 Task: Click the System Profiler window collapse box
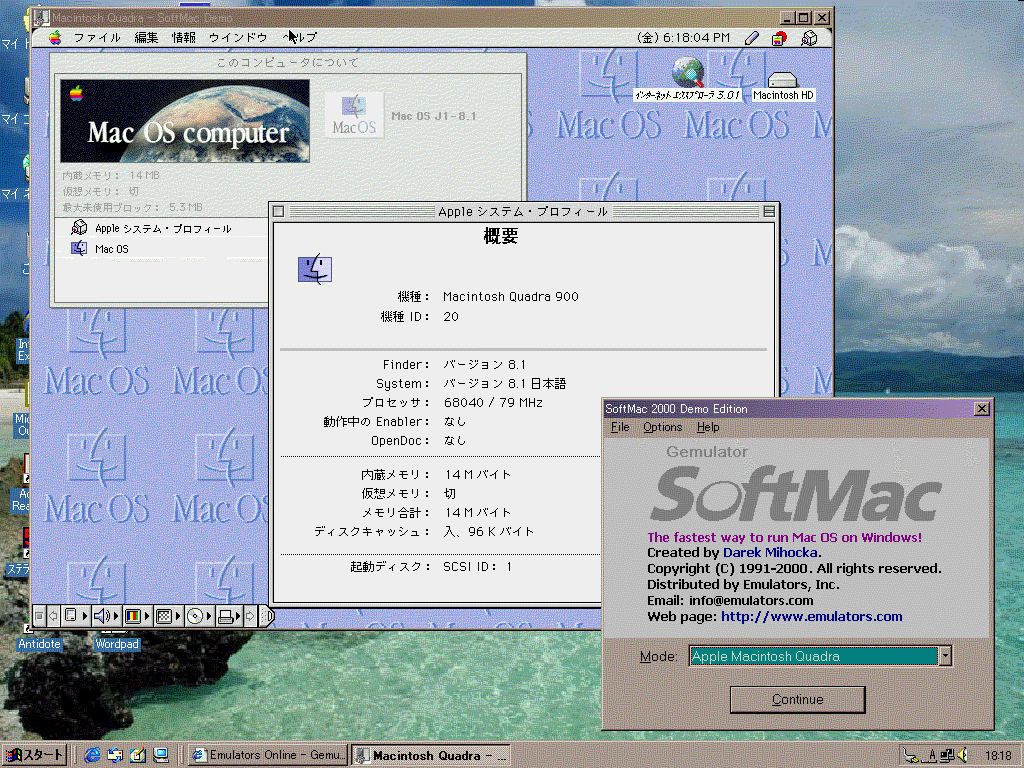click(769, 212)
